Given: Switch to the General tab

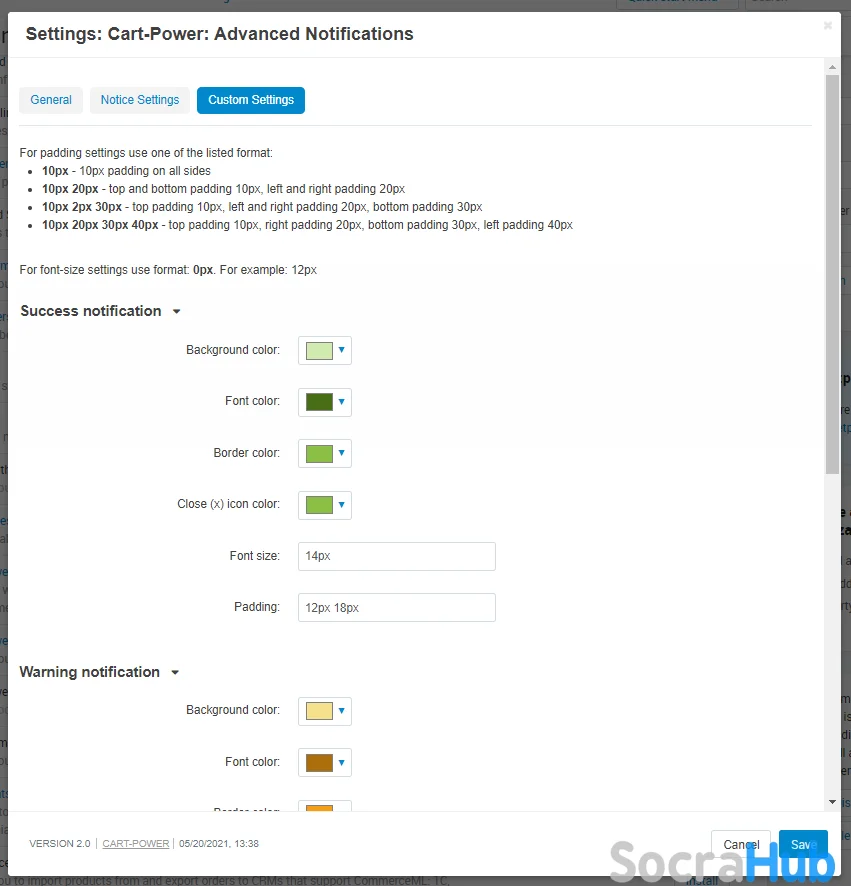Looking at the screenshot, I should 51,100.
